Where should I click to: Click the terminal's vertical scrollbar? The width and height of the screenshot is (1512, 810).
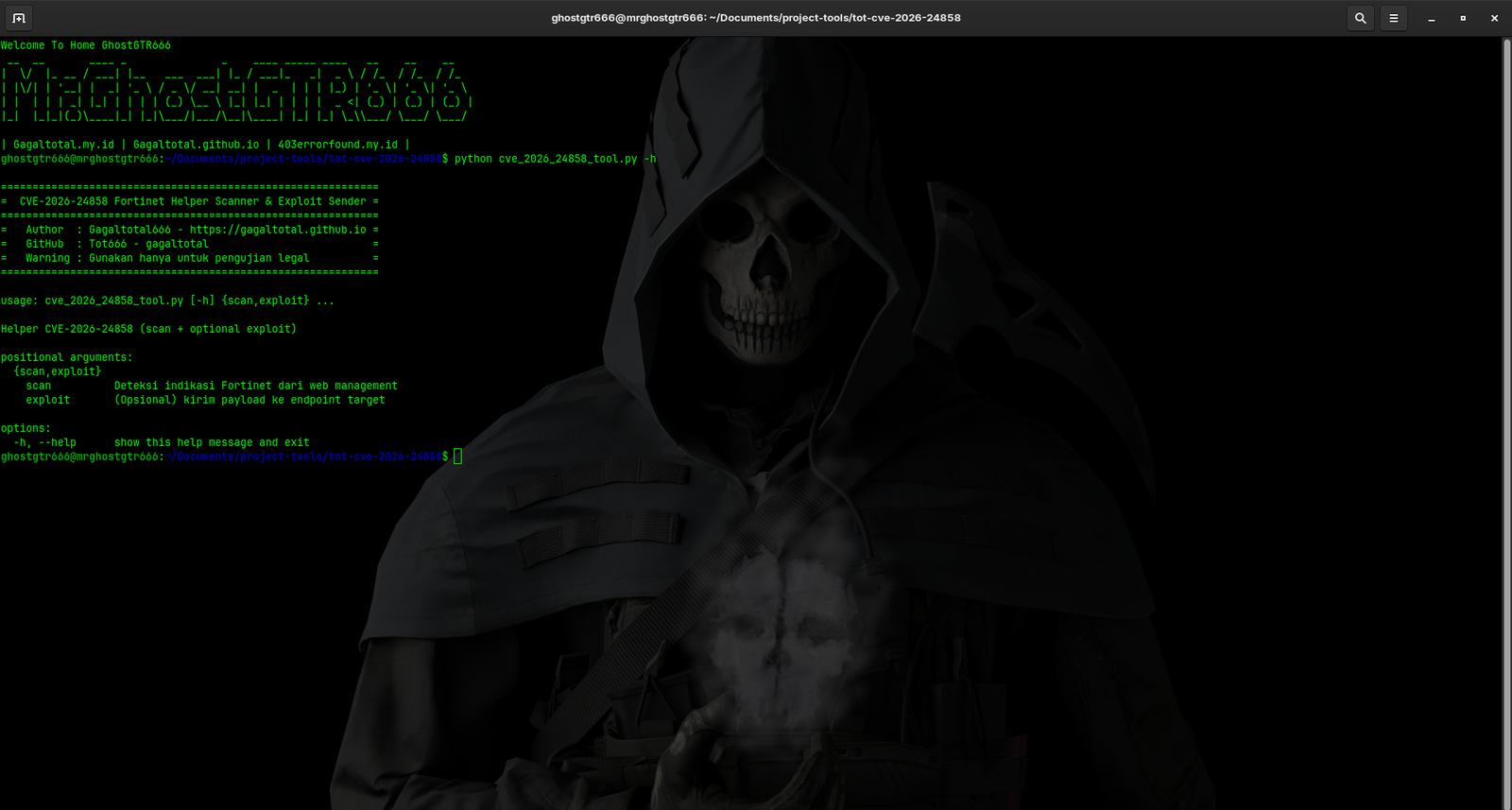(x=1506, y=422)
